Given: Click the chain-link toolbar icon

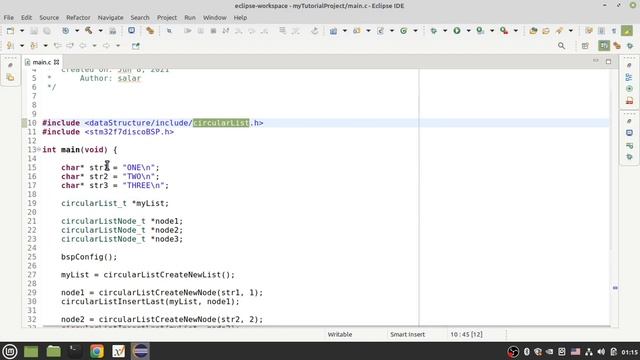Looking at the screenshot, I should (150, 31).
